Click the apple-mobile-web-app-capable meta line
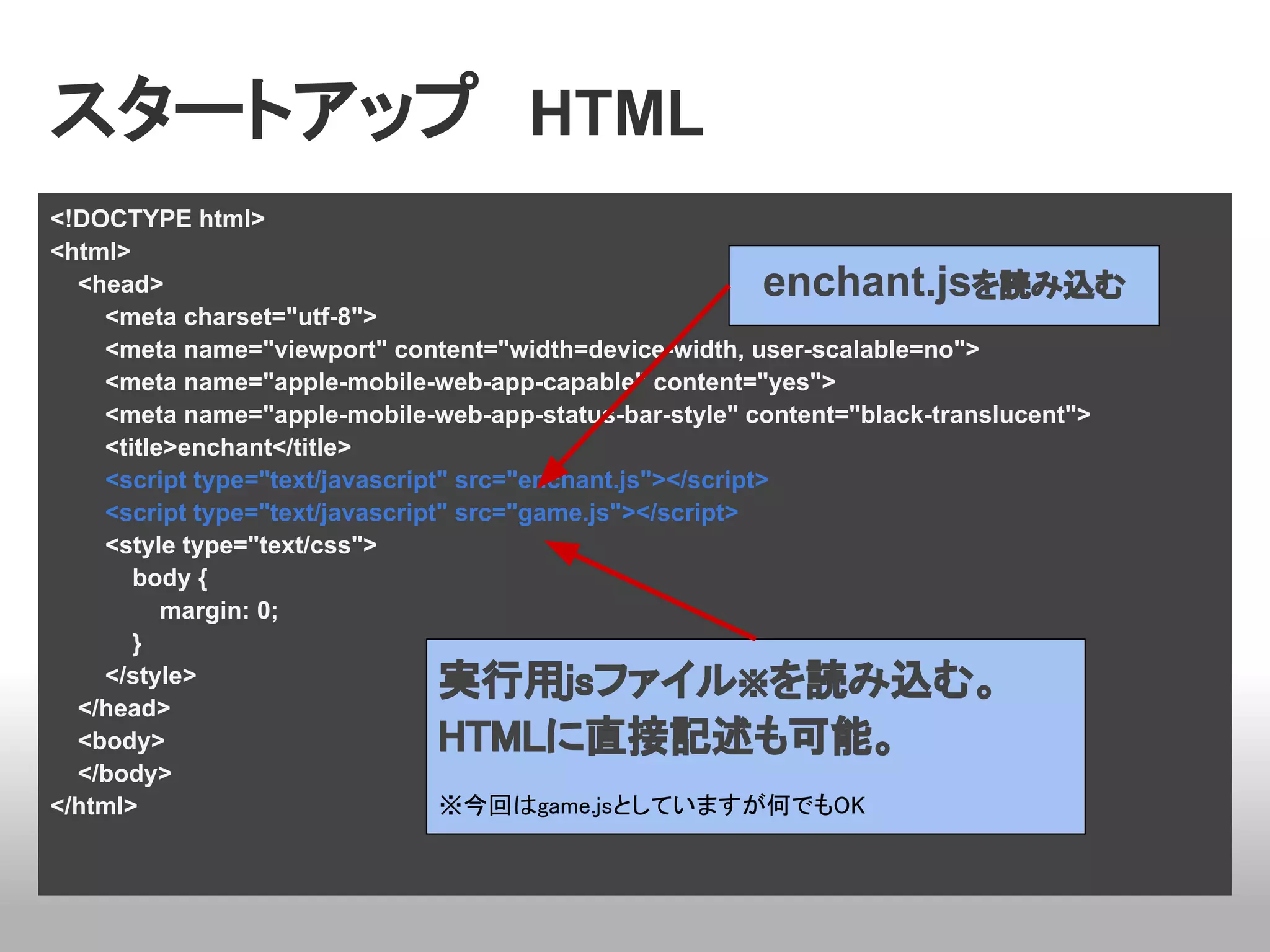The height and width of the screenshot is (952, 1270). coord(470,382)
